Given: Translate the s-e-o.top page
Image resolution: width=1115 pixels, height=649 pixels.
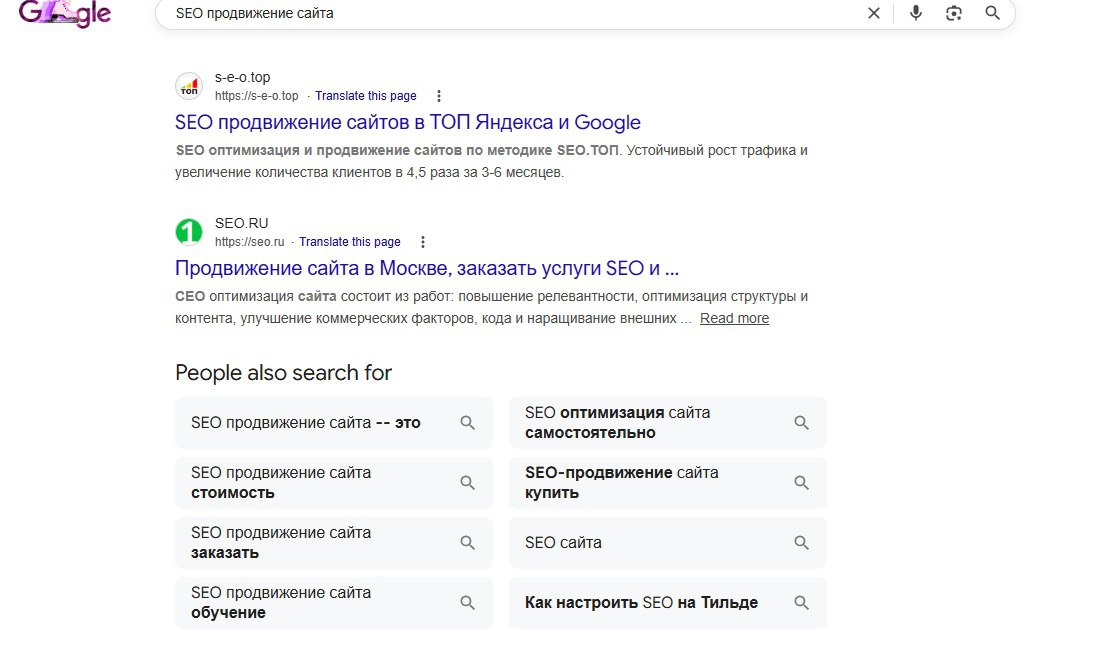Looking at the screenshot, I should point(366,96).
